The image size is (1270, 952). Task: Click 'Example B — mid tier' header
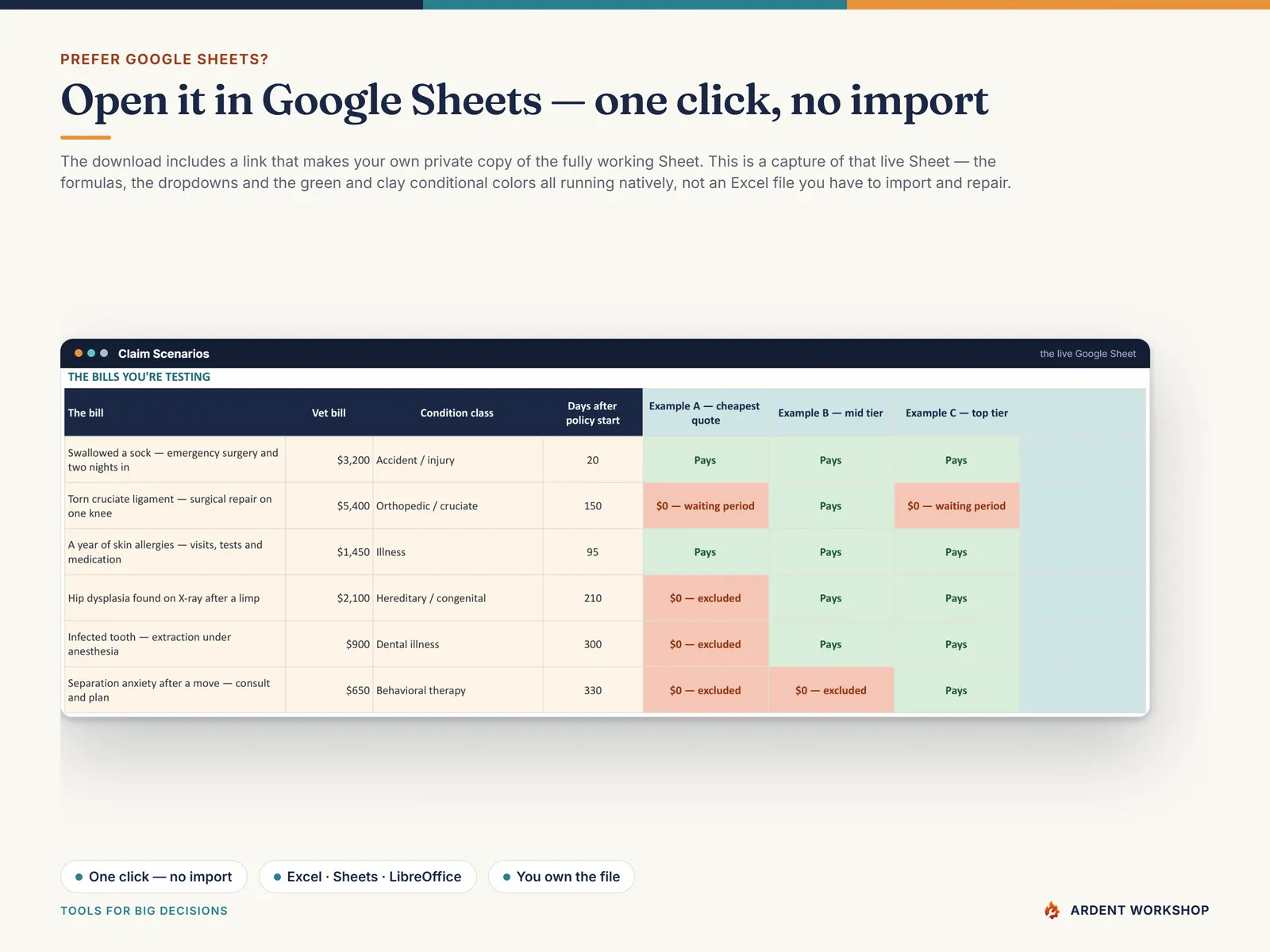(x=830, y=413)
